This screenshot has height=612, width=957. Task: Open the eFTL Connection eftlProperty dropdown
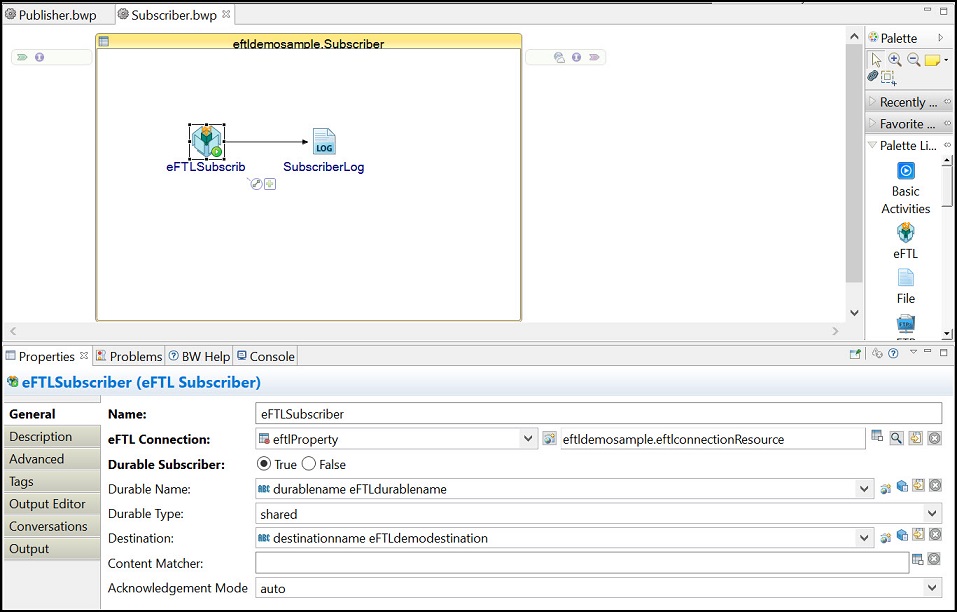tap(528, 439)
